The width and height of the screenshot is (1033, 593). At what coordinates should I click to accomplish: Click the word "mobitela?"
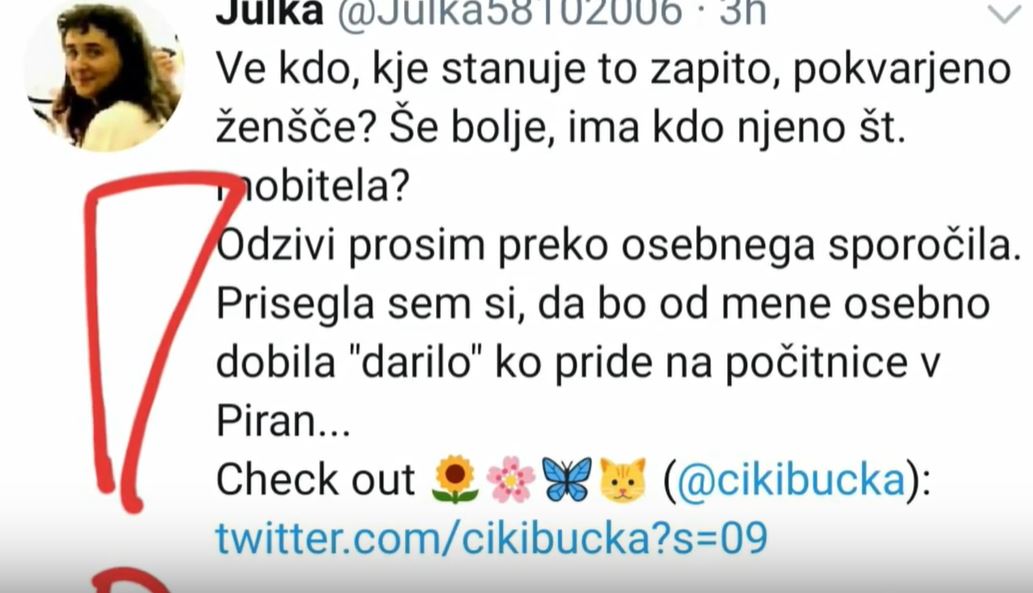pyautogui.click(x=313, y=186)
